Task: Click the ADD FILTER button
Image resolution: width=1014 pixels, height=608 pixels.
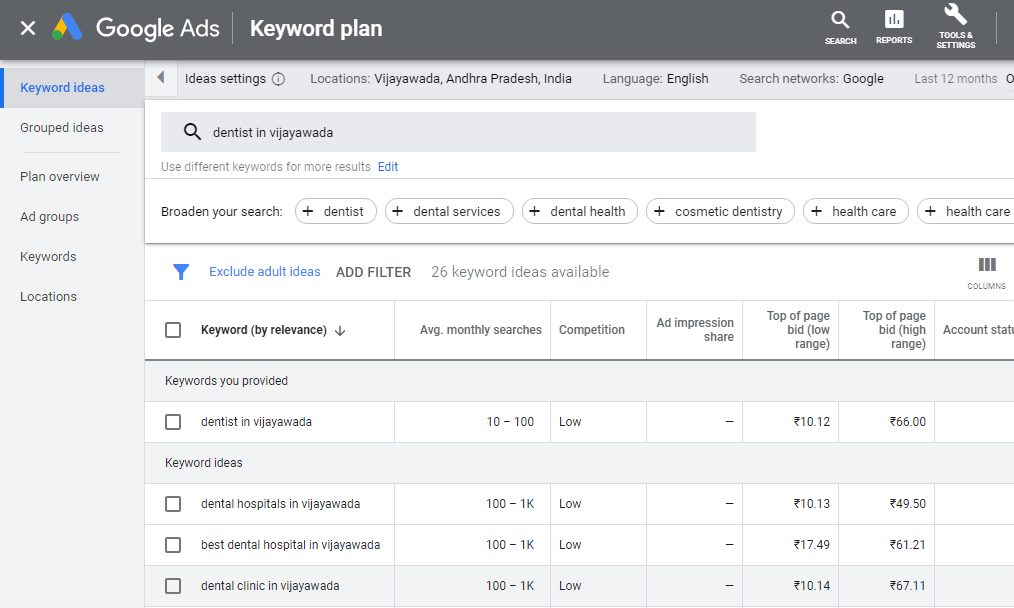Action: [373, 272]
